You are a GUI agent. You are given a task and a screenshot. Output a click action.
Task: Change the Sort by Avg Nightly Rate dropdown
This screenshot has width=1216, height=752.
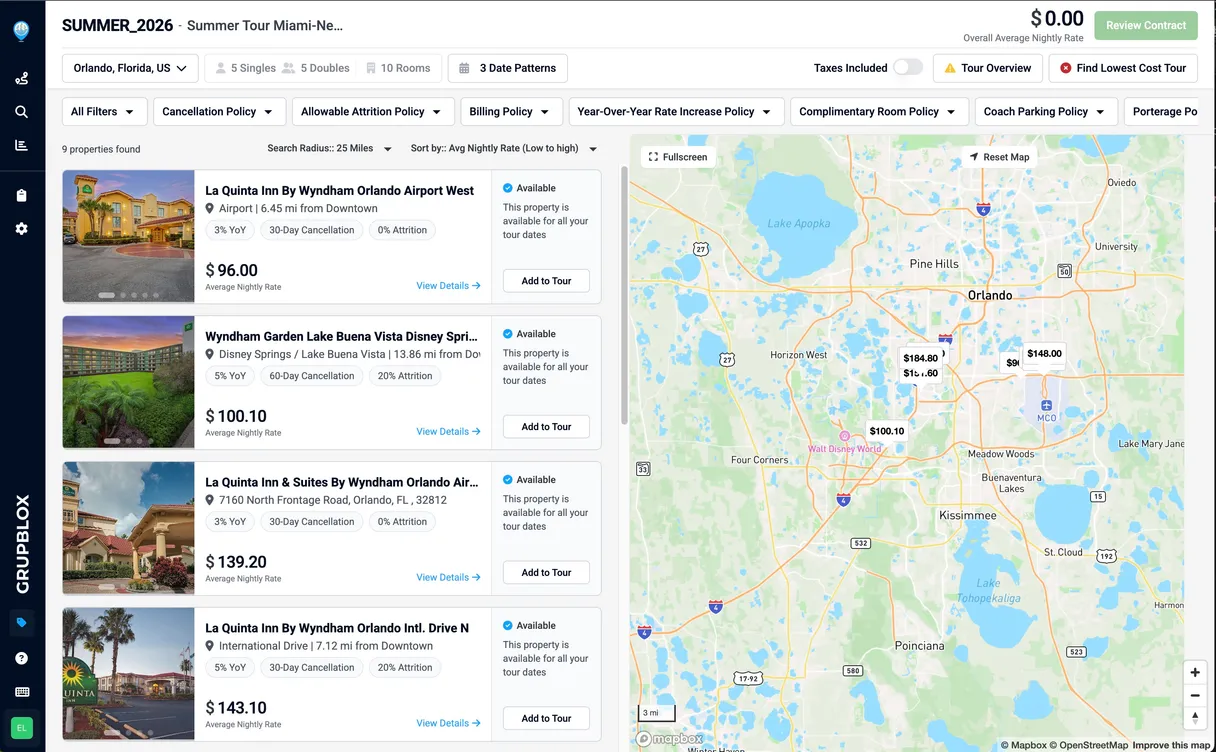click(503, 149)
